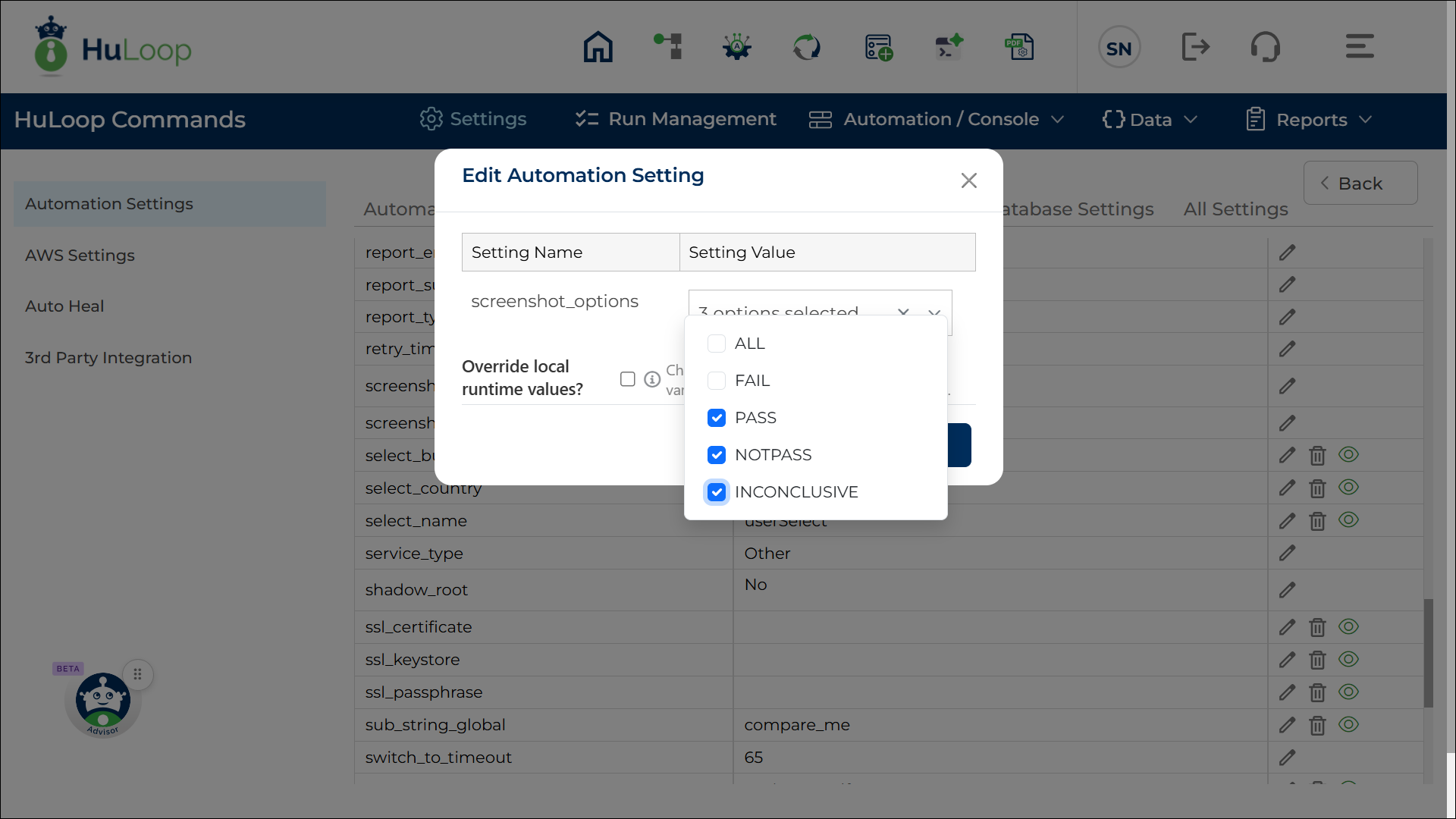Click the logout icon
Viewport: 1456px width, 819px height.
pyautogui.click(x=1195, y=47)
